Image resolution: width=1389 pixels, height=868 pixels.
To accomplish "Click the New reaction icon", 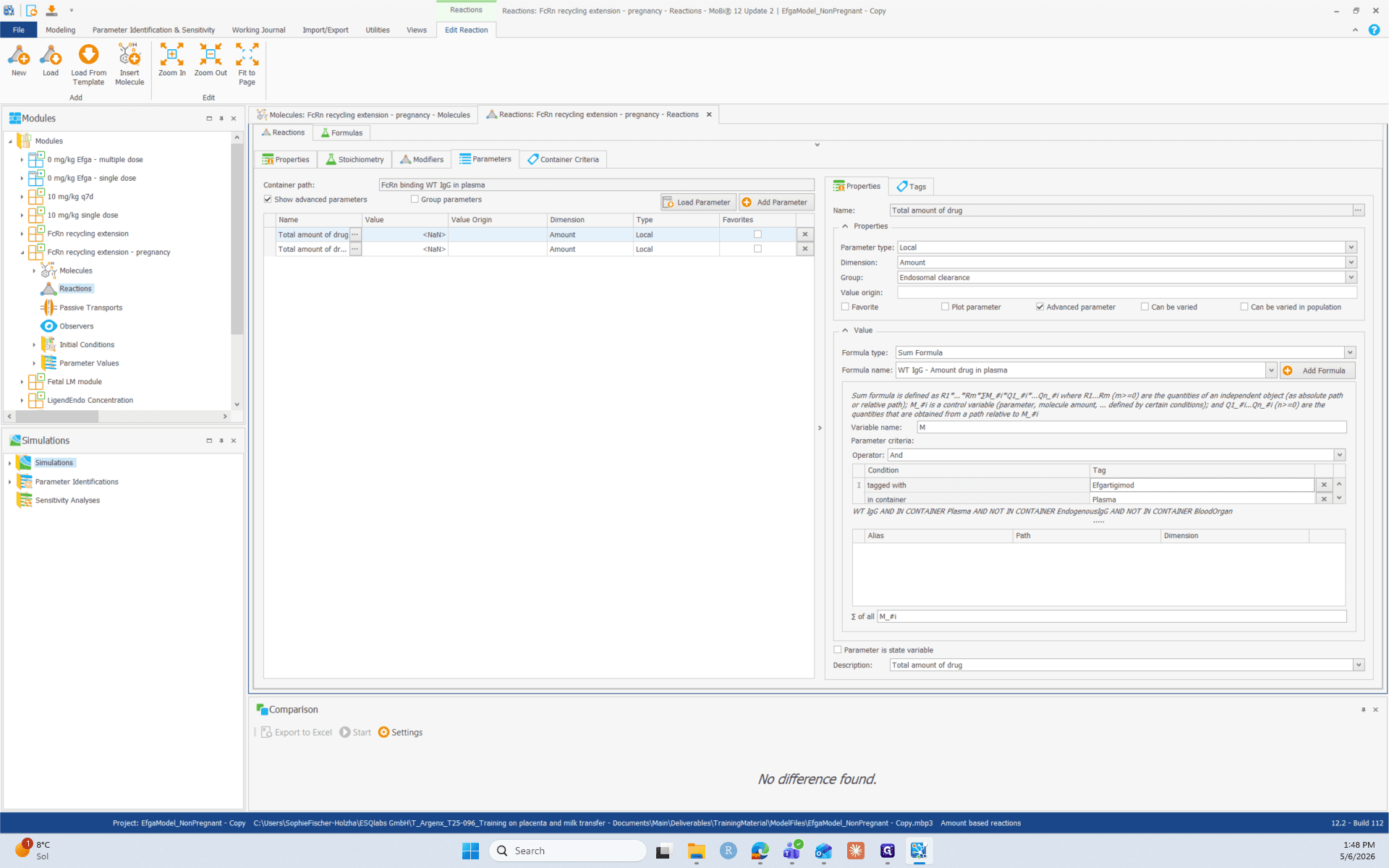I will [19, 55].
